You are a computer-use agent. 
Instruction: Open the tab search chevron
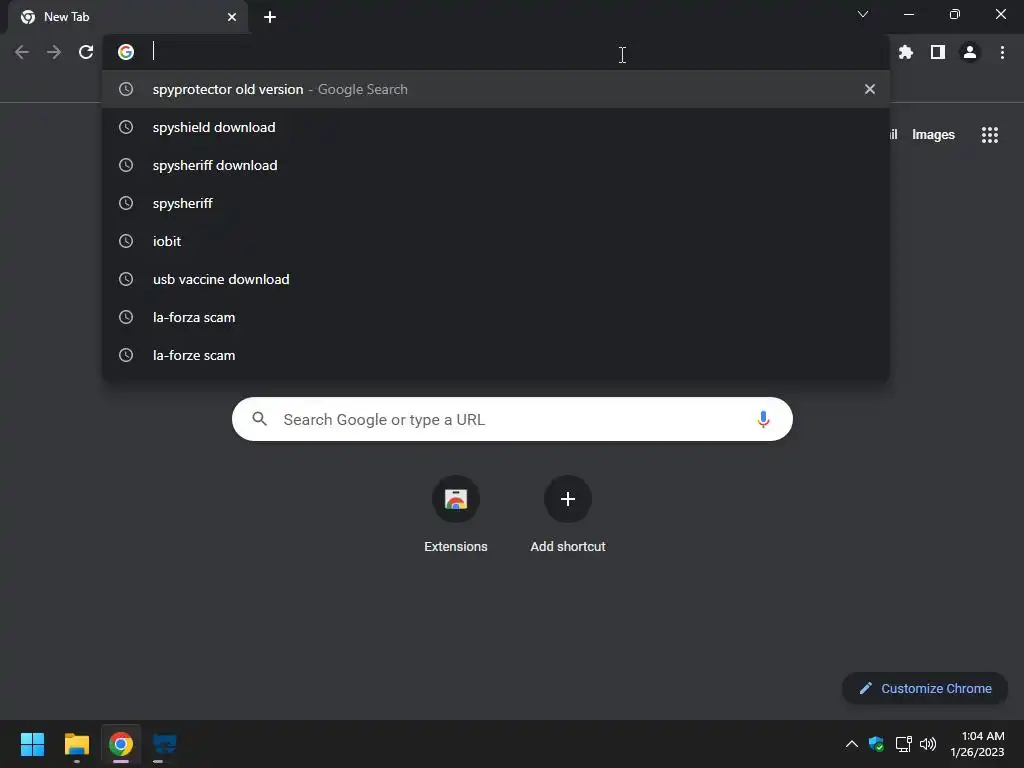click(863, 14)
